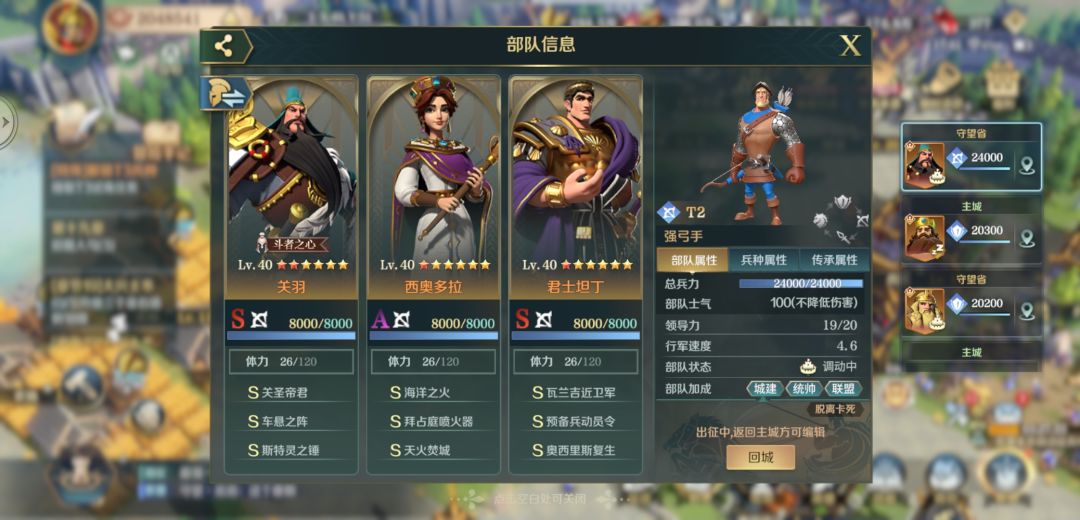The width and height of the screenshot is (1080, 520).
Task: Toggle the 联盟 bonus tag
Action: [x=843, y=388]
